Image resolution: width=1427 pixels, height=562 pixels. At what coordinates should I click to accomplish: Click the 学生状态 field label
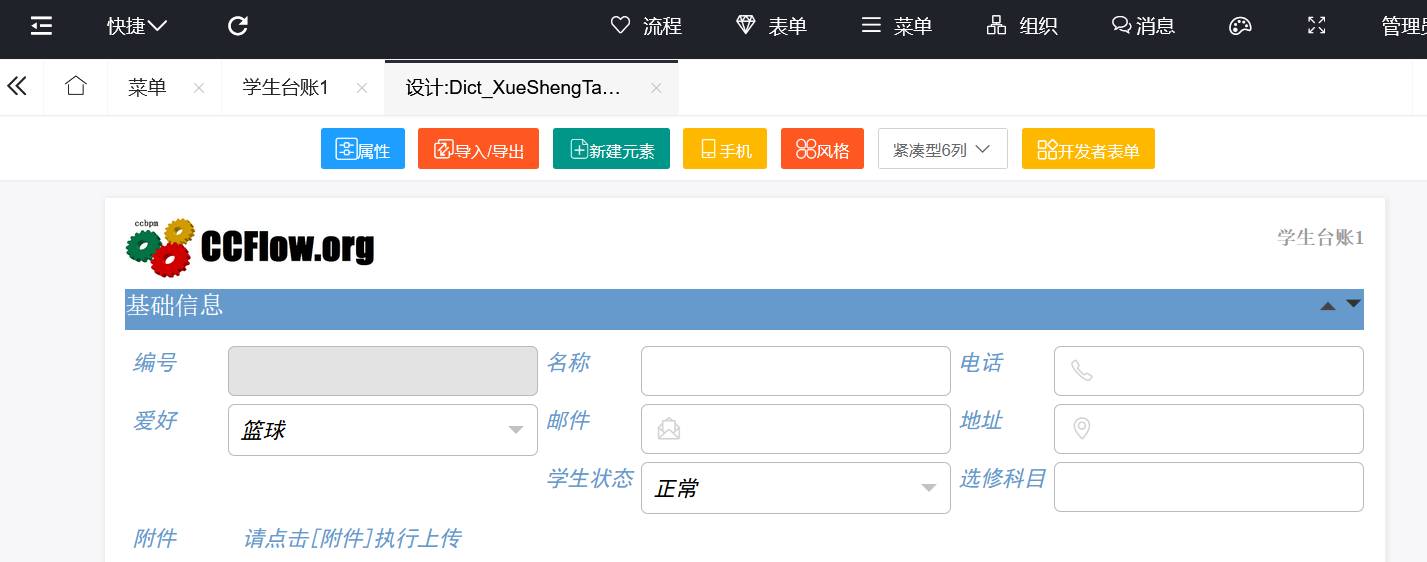pyautogui.click(x=590, y=479)
